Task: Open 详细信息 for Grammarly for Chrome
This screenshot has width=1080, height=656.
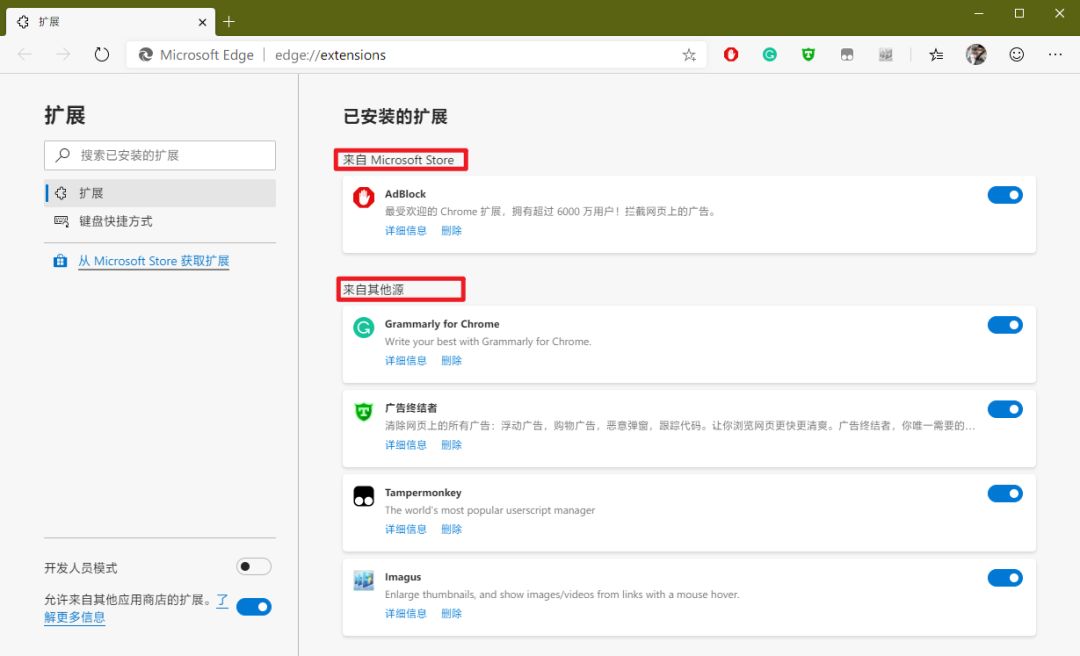Action: click(406, 360)
